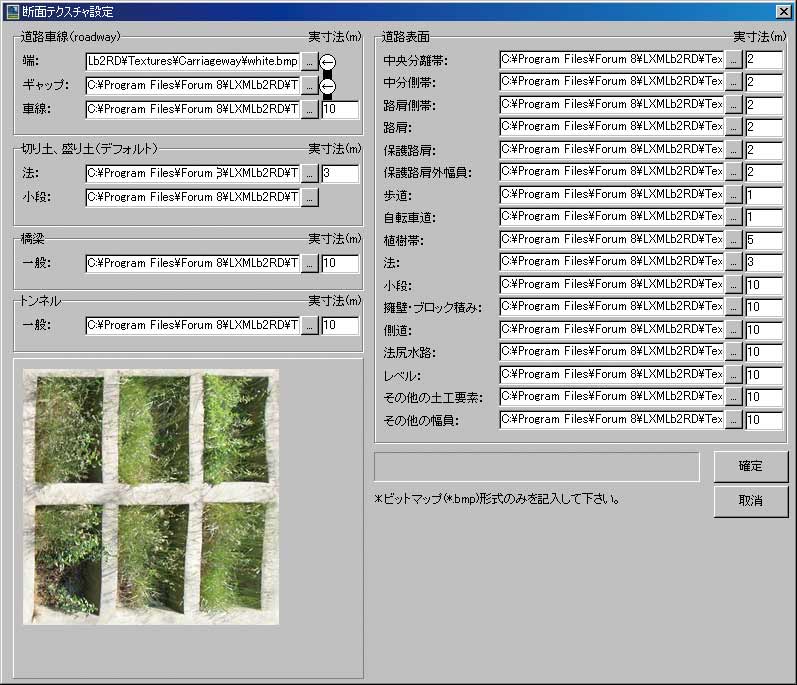Browse for 路肩 texture
Image resolution: width=797 pixels, height=685 pixels.
tap(733, 128)
